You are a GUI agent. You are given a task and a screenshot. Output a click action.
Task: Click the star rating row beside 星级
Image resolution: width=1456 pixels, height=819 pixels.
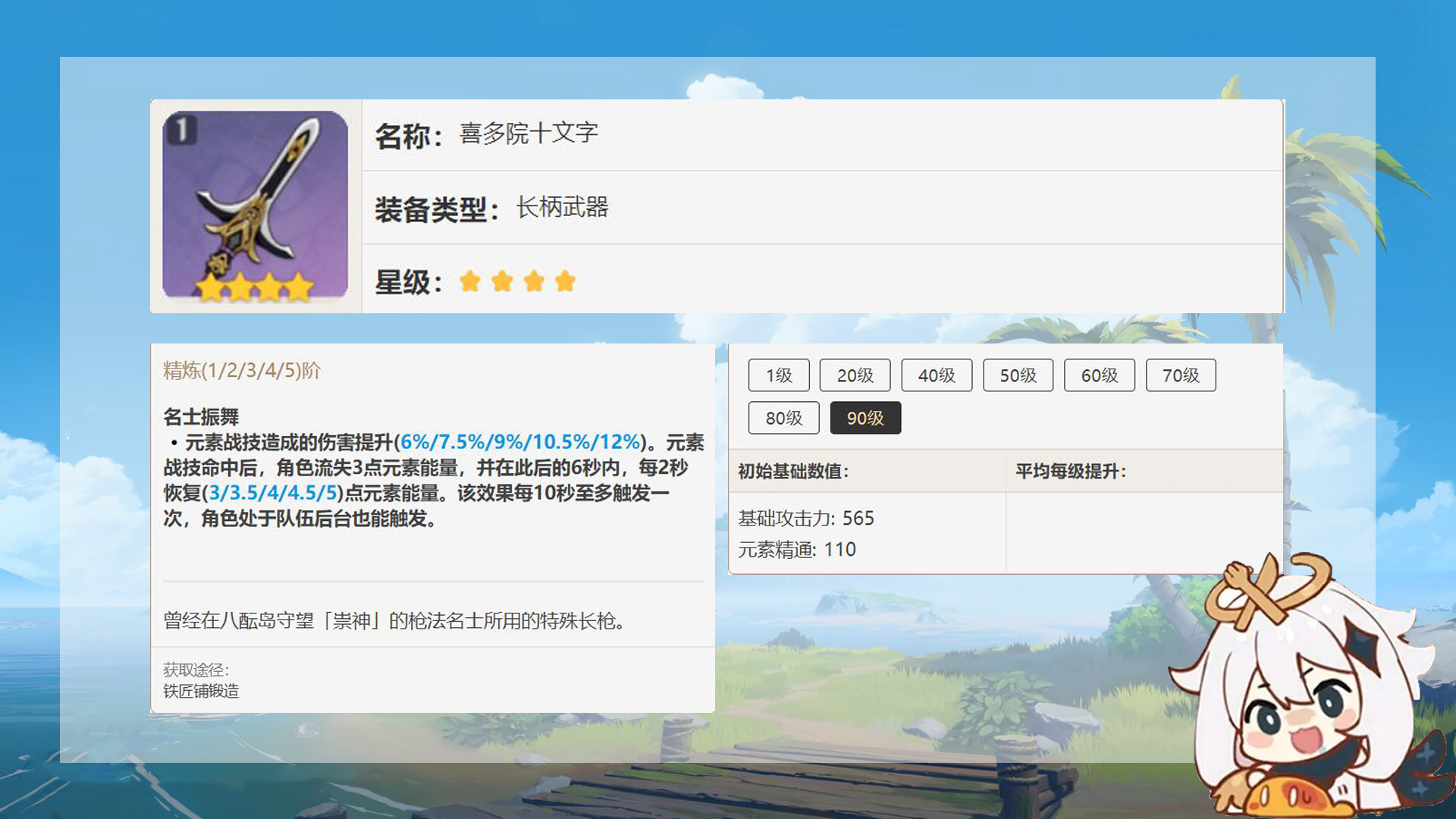pos(518,281)
